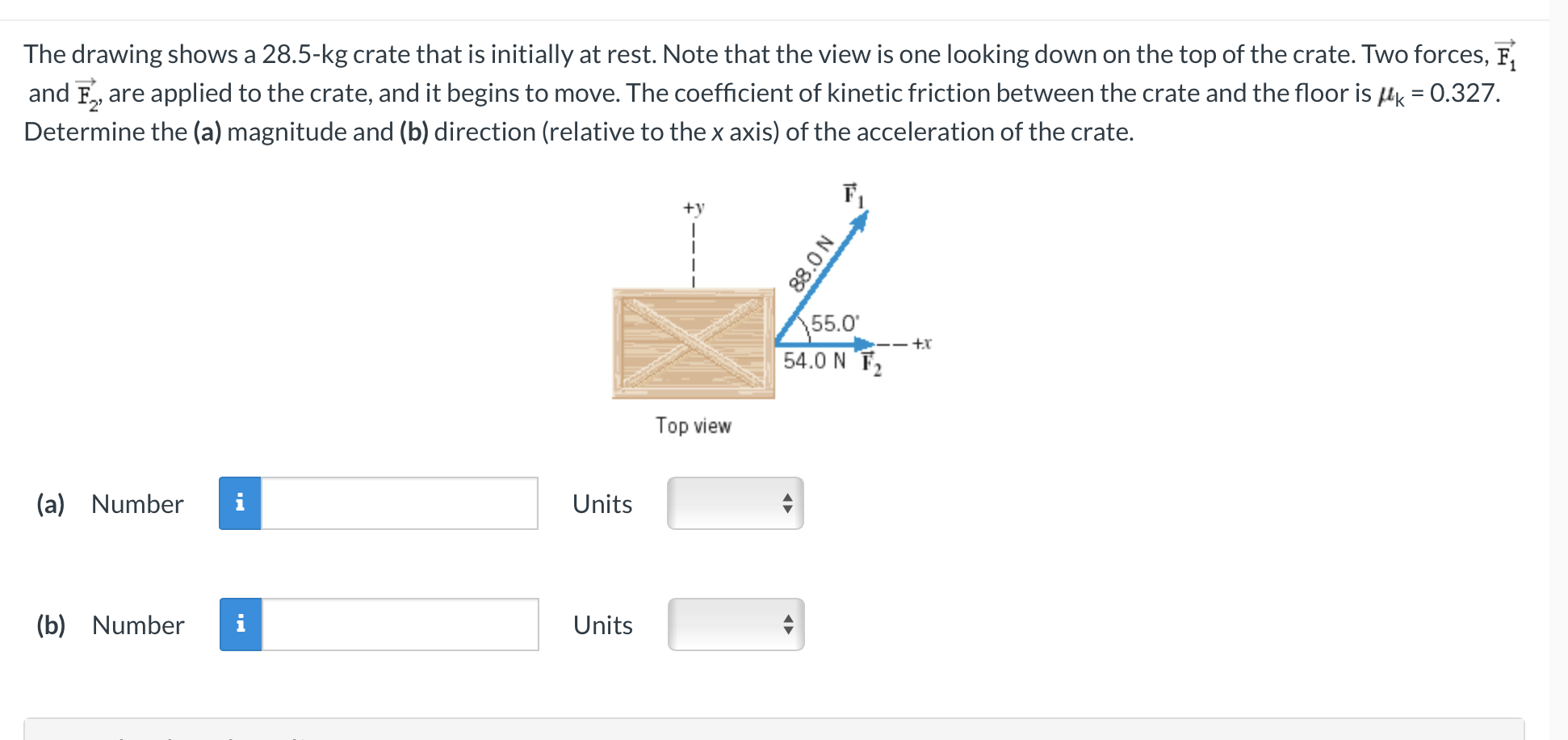The width and height of the screenshot is (1568, 740).
Task: Select the Units combo box next to (a)
Action: click(x=734, y=503)
